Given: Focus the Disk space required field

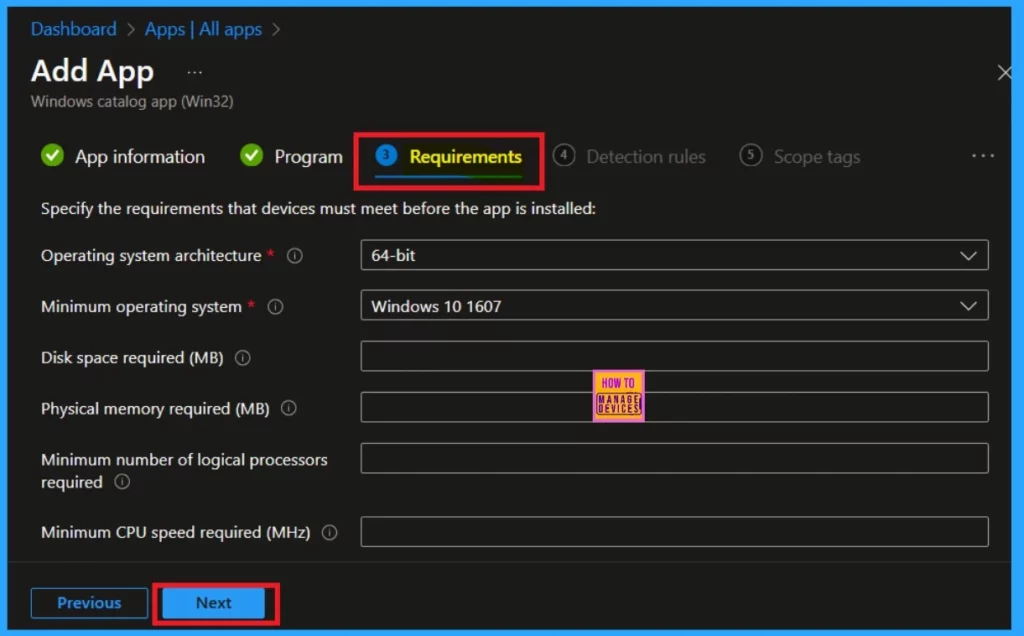Looking at the screenshot, I should [x=674, y=357].
